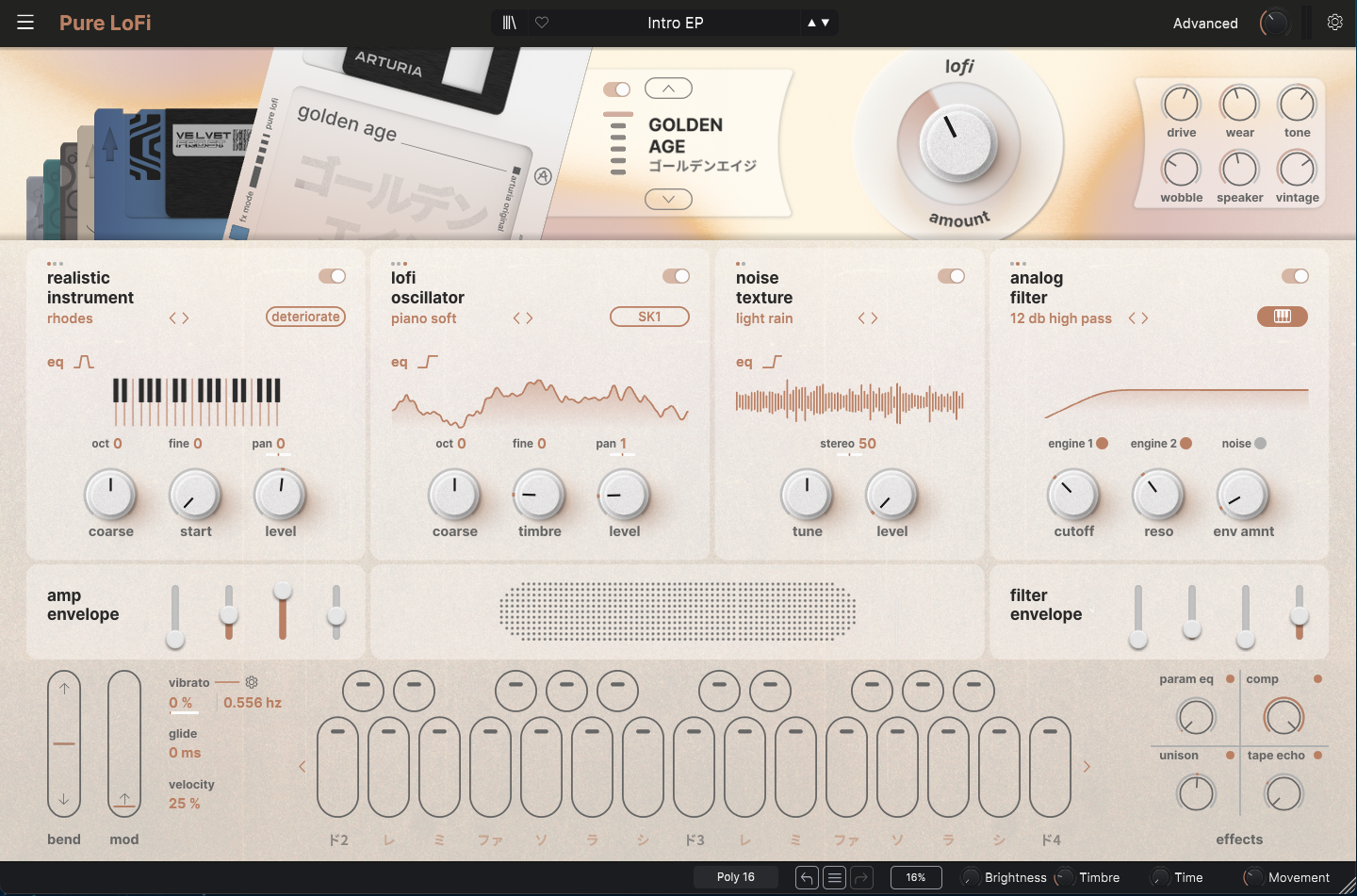Toggle the param eq effect on
The image size is (1357, 896).
tap(1230, 678)
